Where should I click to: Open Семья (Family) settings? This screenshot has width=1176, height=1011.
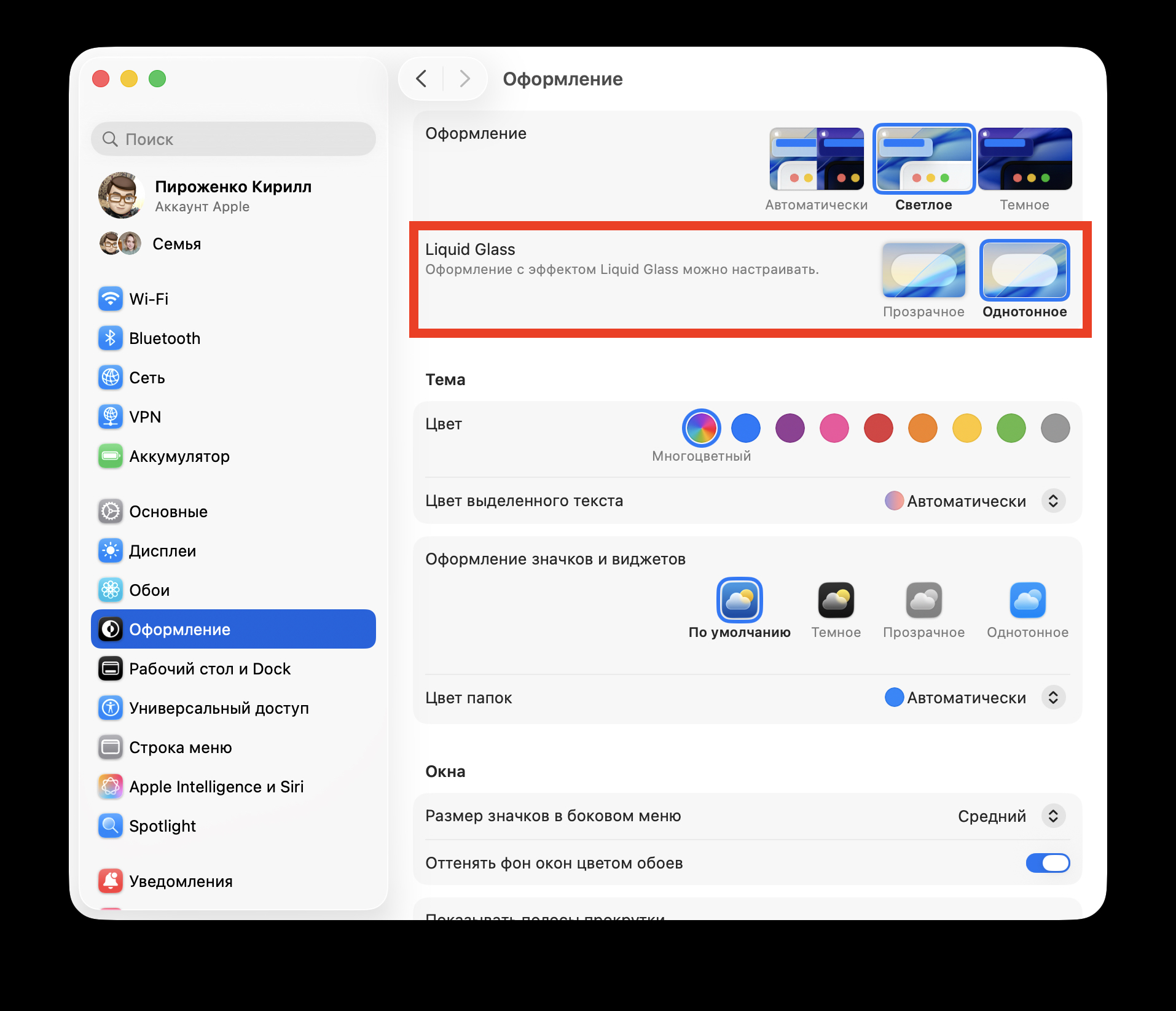pyautogui.click(x=177, y=243)
